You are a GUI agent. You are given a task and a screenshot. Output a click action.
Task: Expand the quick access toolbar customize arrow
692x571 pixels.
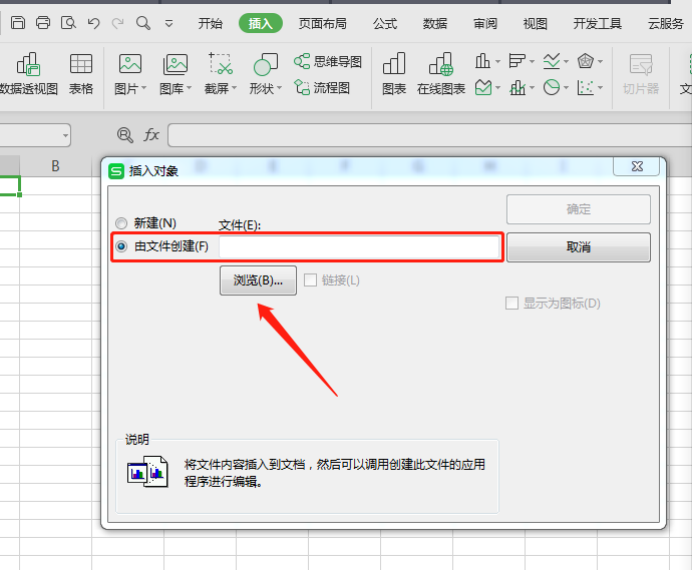coord(169,23)
